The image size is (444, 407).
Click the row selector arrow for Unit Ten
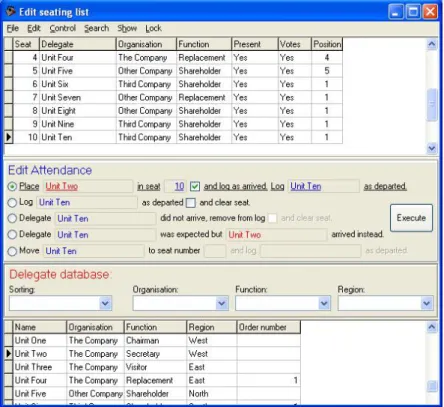[x=8, y=137]
